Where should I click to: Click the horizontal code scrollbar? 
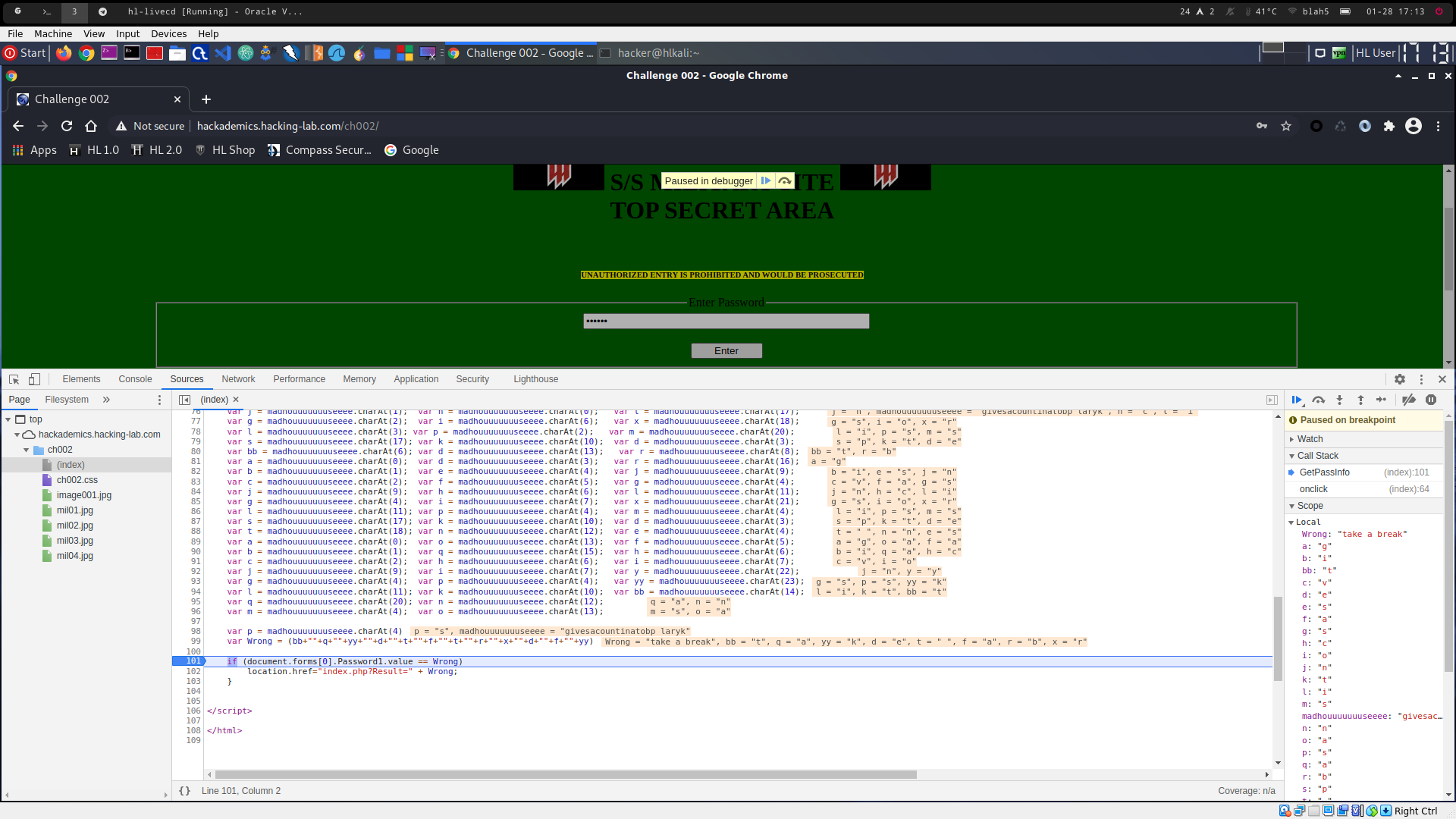click(x=565, y=775)
